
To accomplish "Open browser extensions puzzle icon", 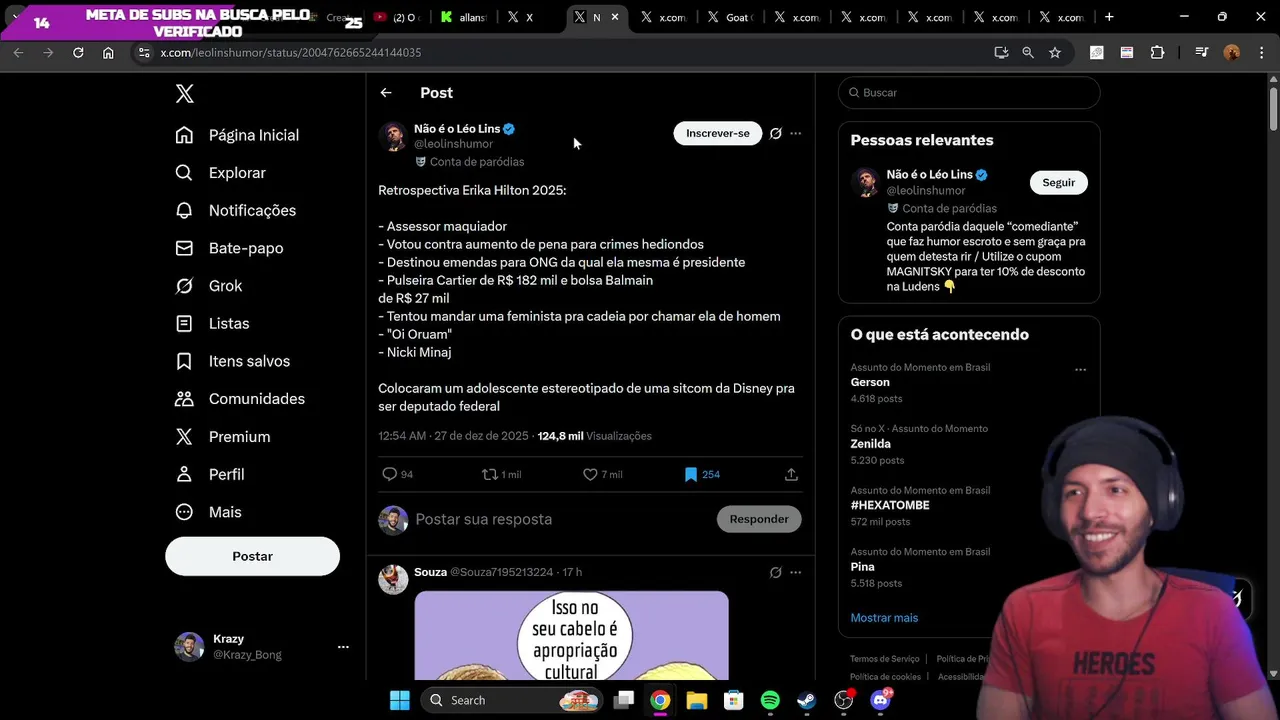I will 1157,52.
